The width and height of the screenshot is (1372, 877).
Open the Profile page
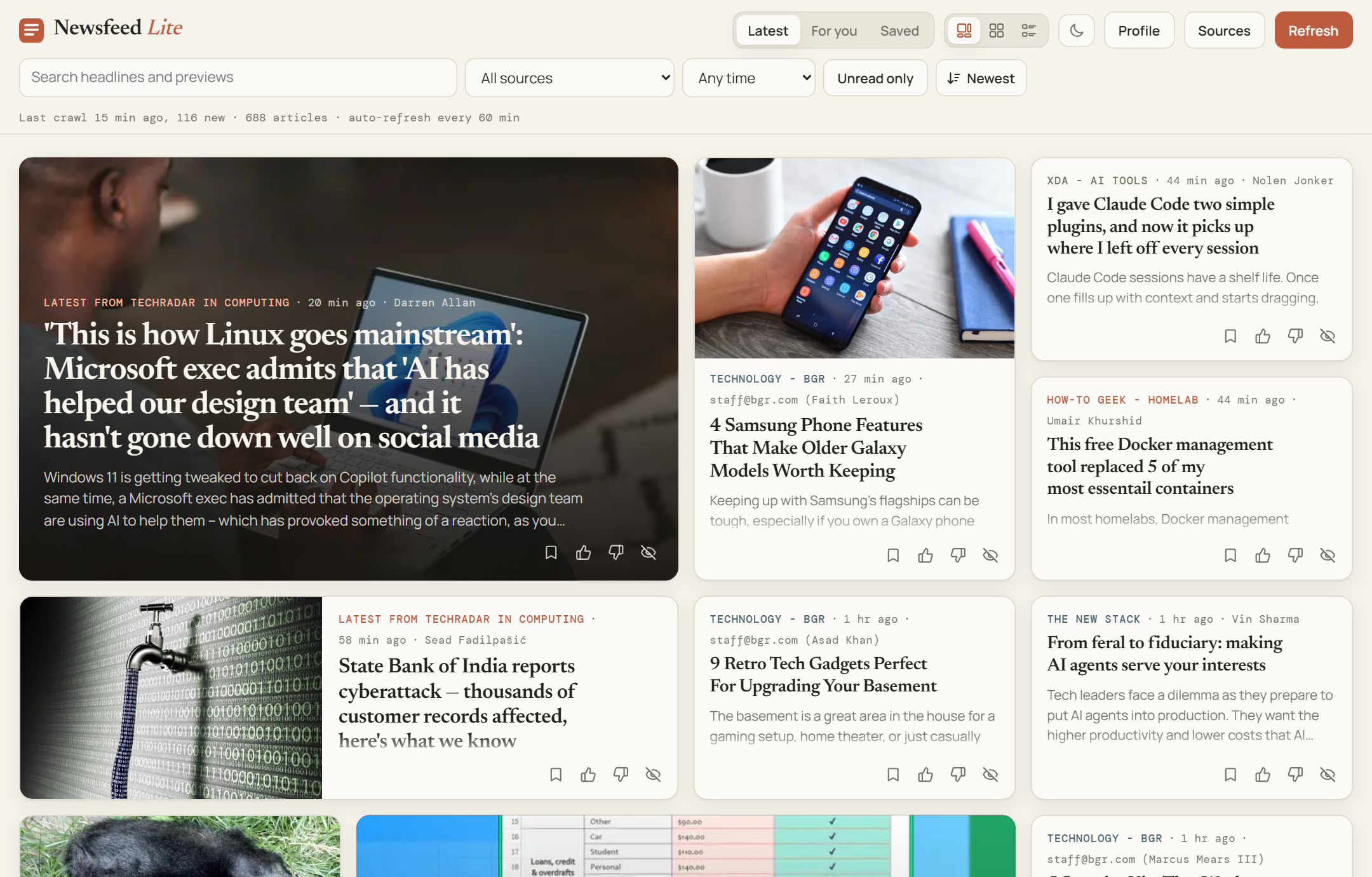(x=1139, y=31)
